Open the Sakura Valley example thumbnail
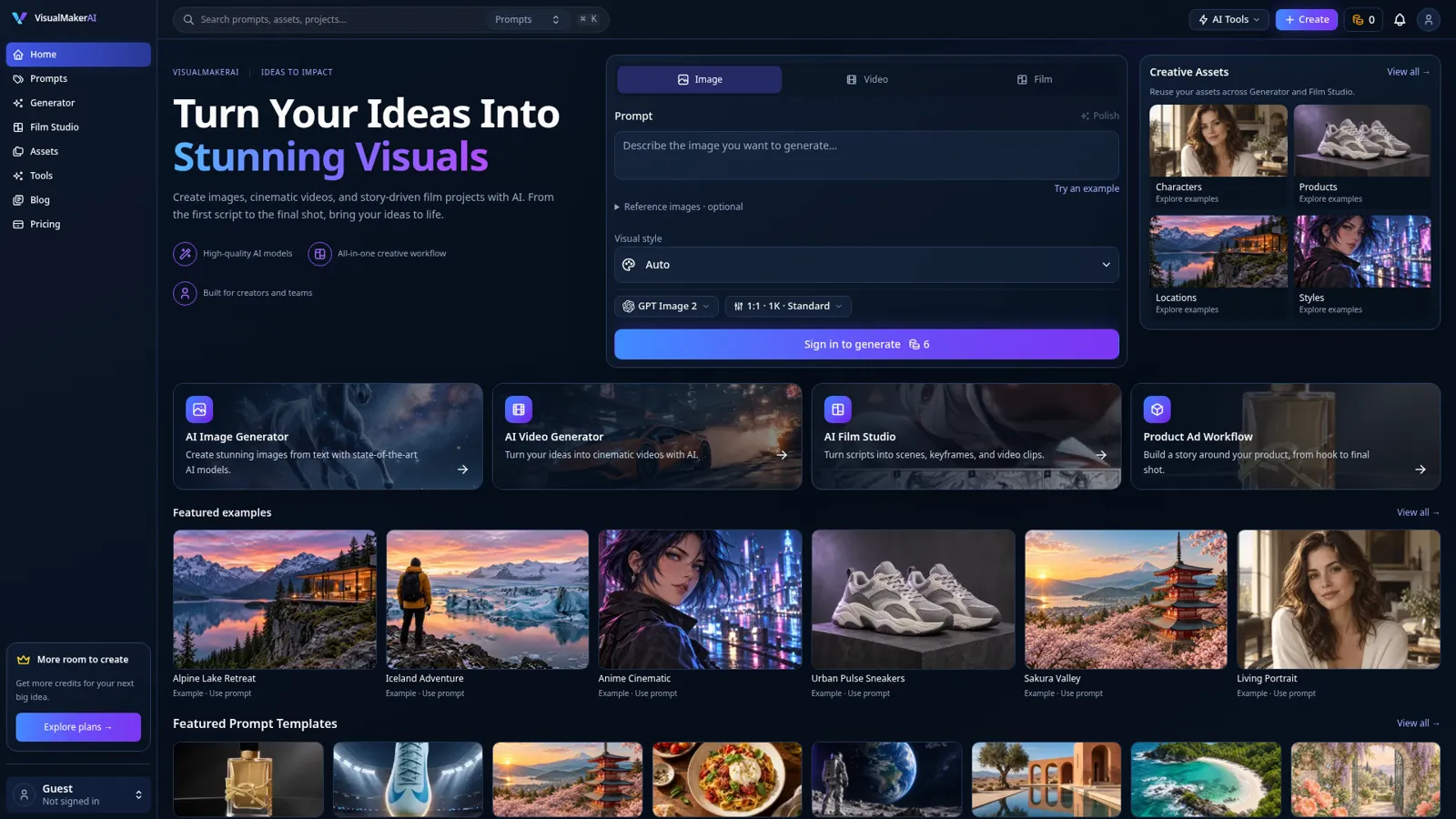 1126,600
